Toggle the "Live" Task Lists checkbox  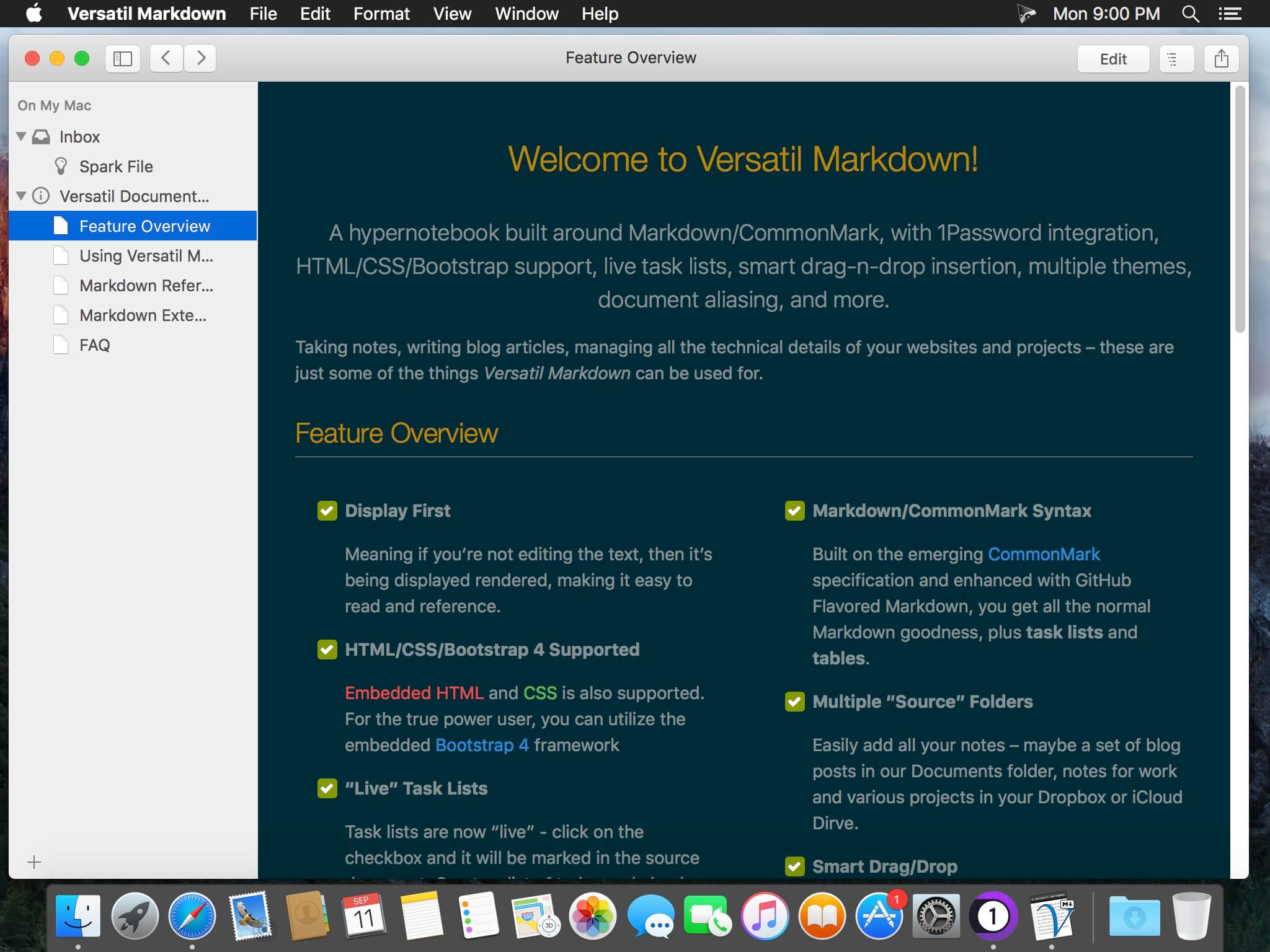click(x=327, y=788)
